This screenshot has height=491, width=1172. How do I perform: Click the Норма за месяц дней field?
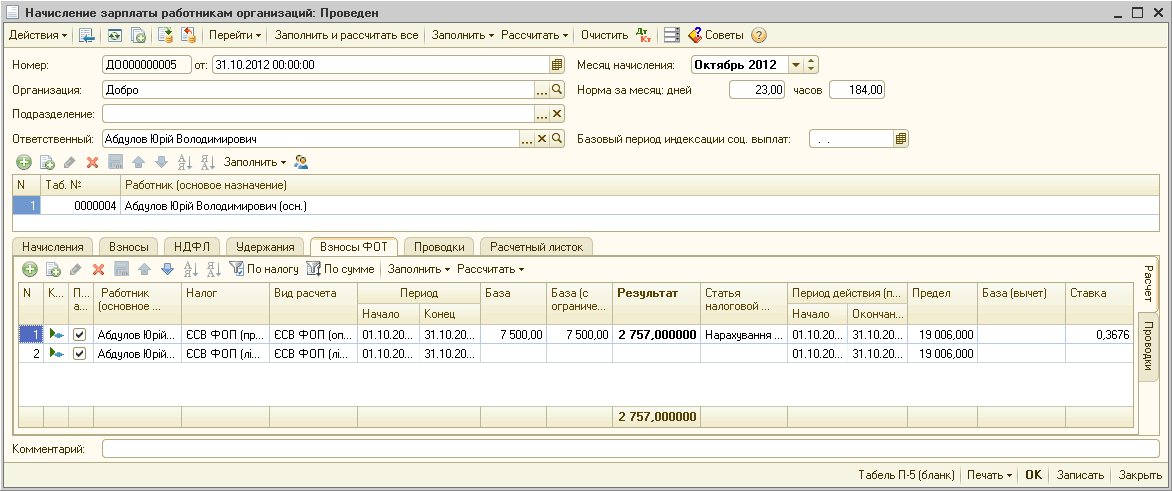click(757, 90)
